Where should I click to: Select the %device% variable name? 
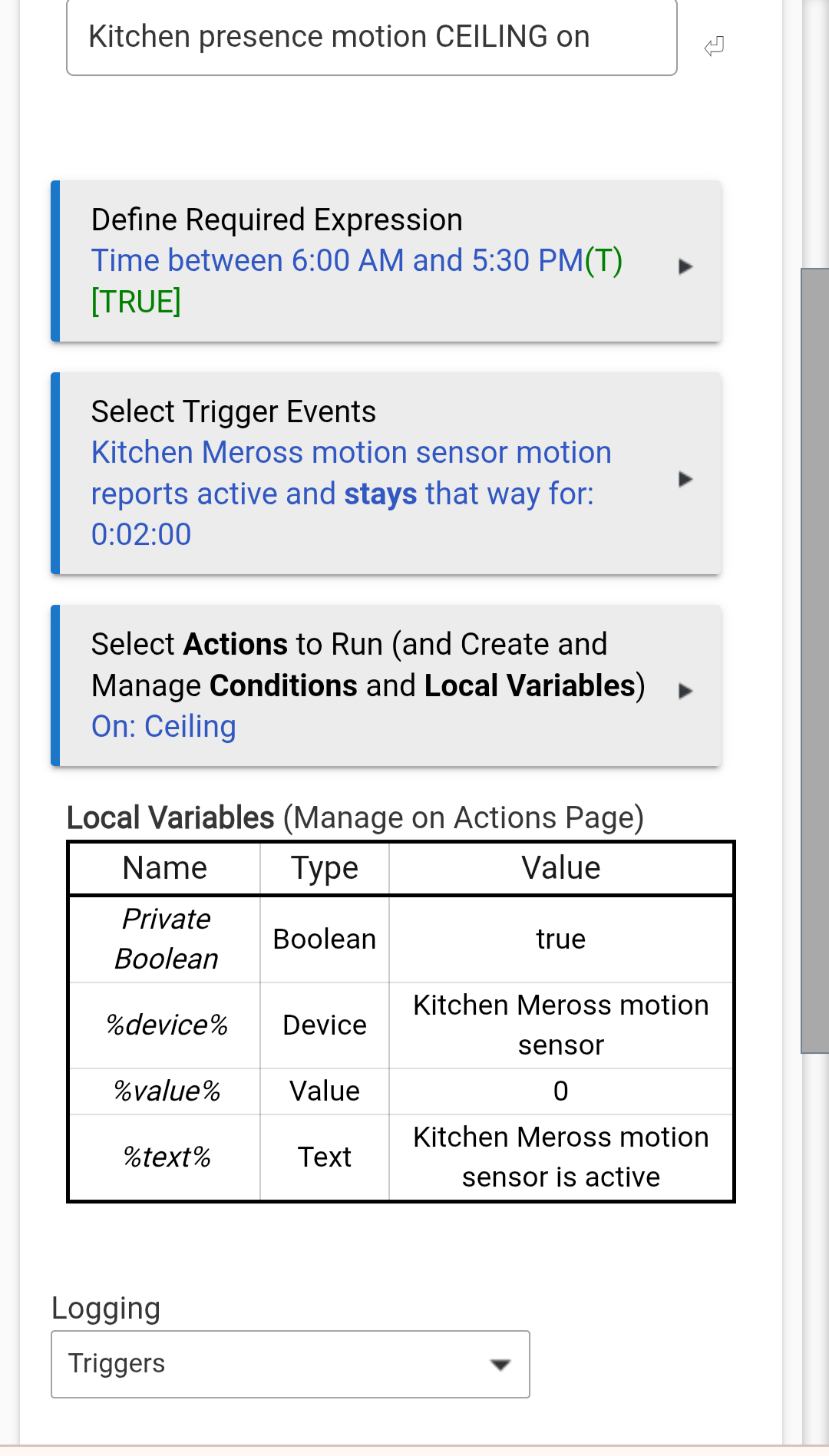[166, 1025]
